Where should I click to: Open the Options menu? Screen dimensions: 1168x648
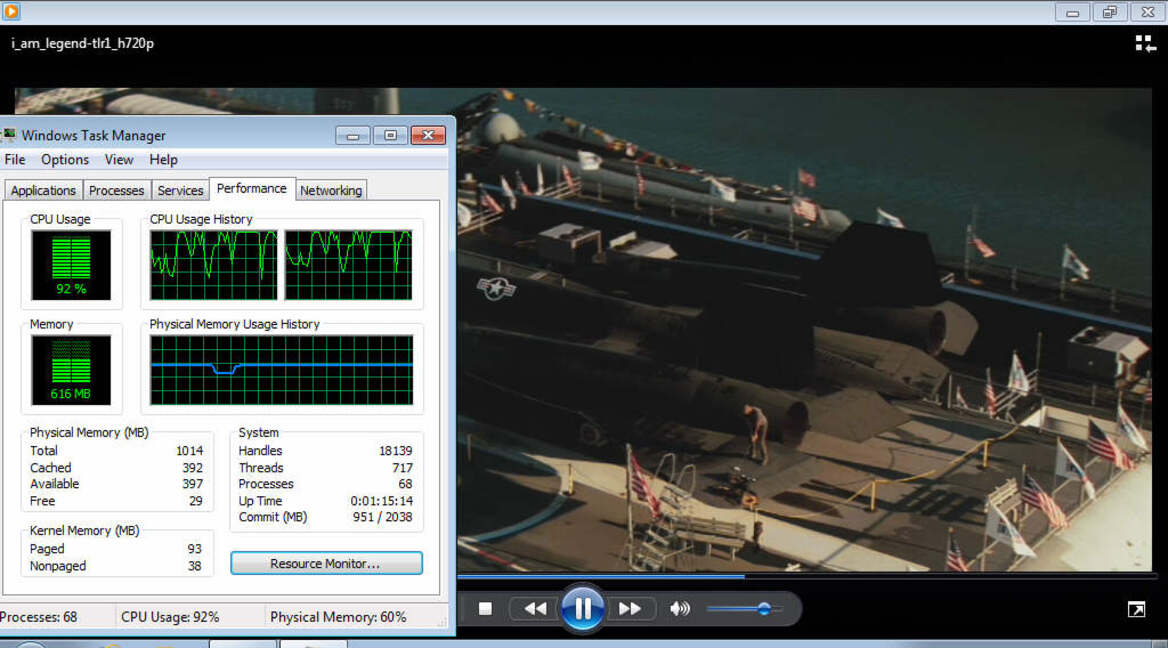[x=65, y=159]
